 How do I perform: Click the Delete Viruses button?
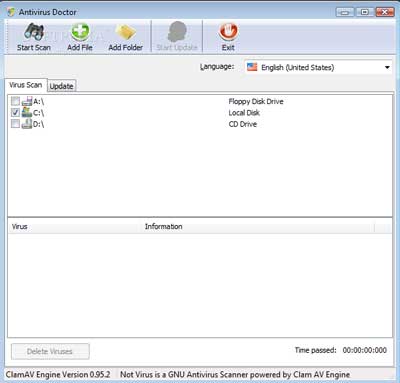pyautogui.click(x=50, y=351)
